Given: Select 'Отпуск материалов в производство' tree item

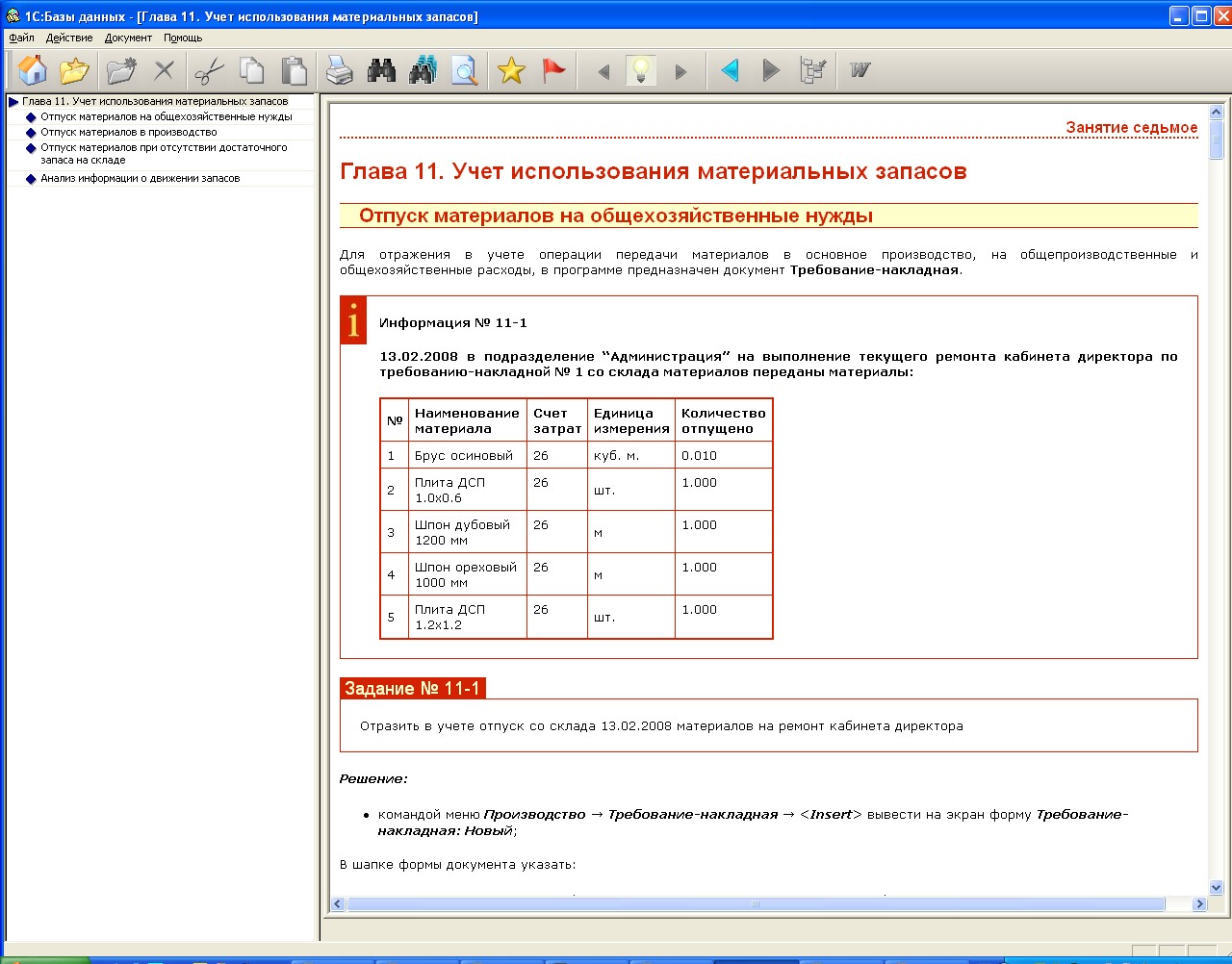Looking at the screenshot, I should [128, 133].
